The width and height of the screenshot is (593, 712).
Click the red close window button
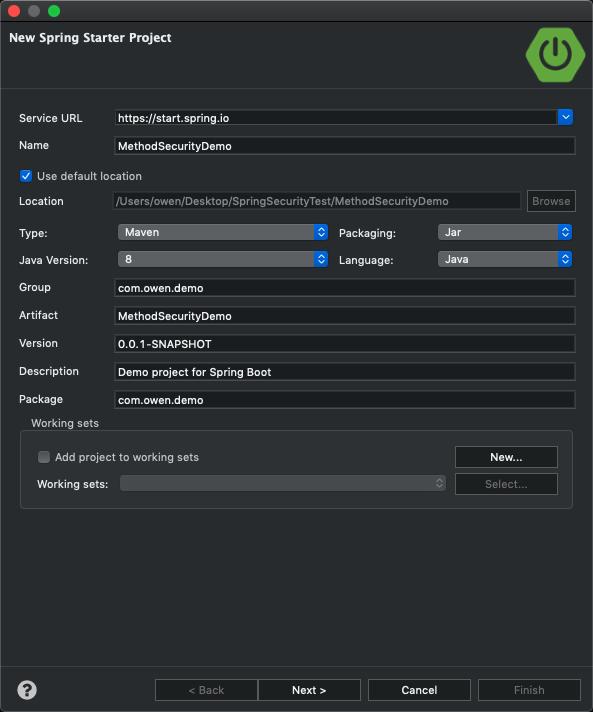[x=14, y=10]
